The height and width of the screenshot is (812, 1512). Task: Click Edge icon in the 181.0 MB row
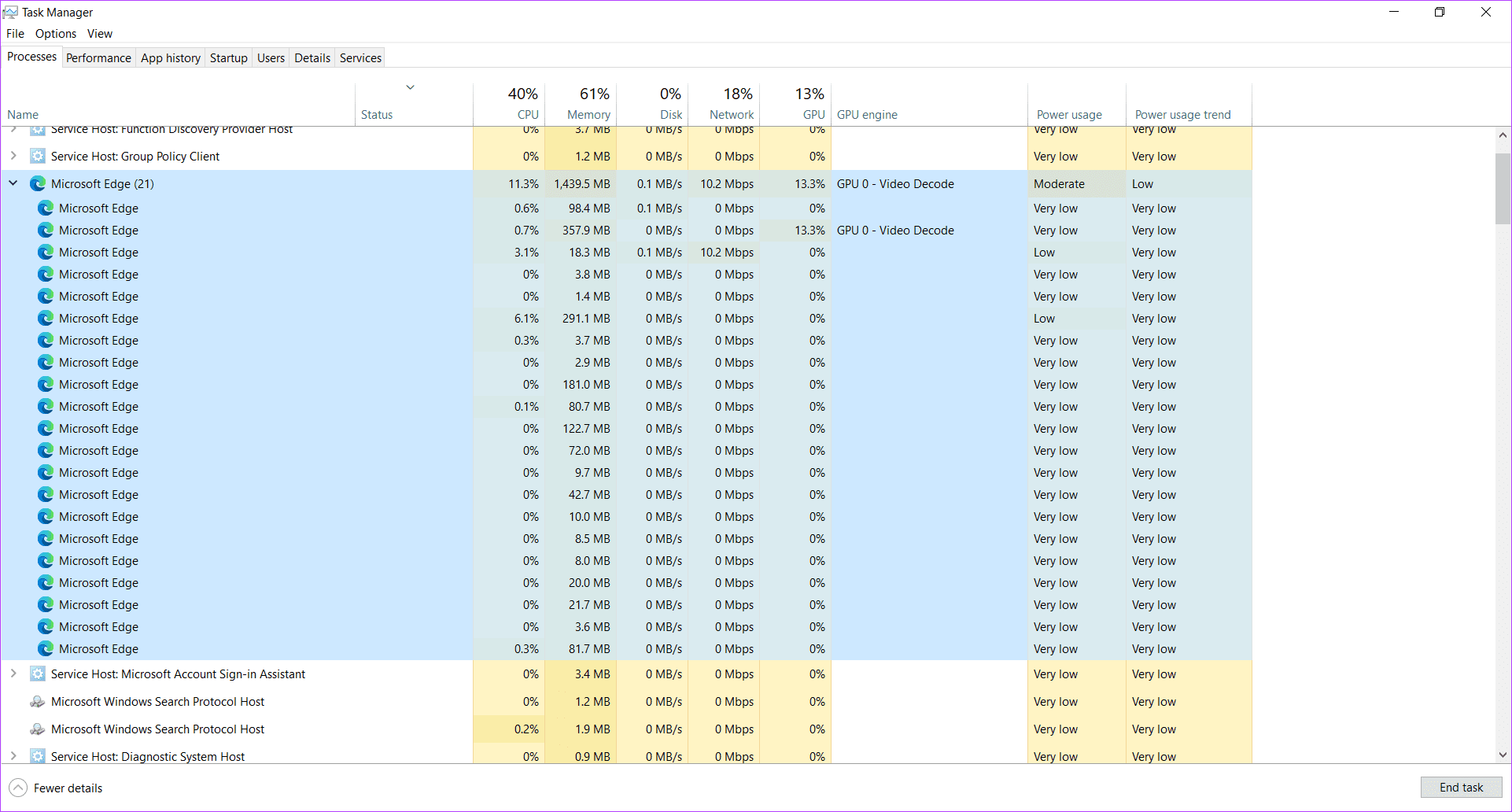pyautogui.click(x=46, y=384)
